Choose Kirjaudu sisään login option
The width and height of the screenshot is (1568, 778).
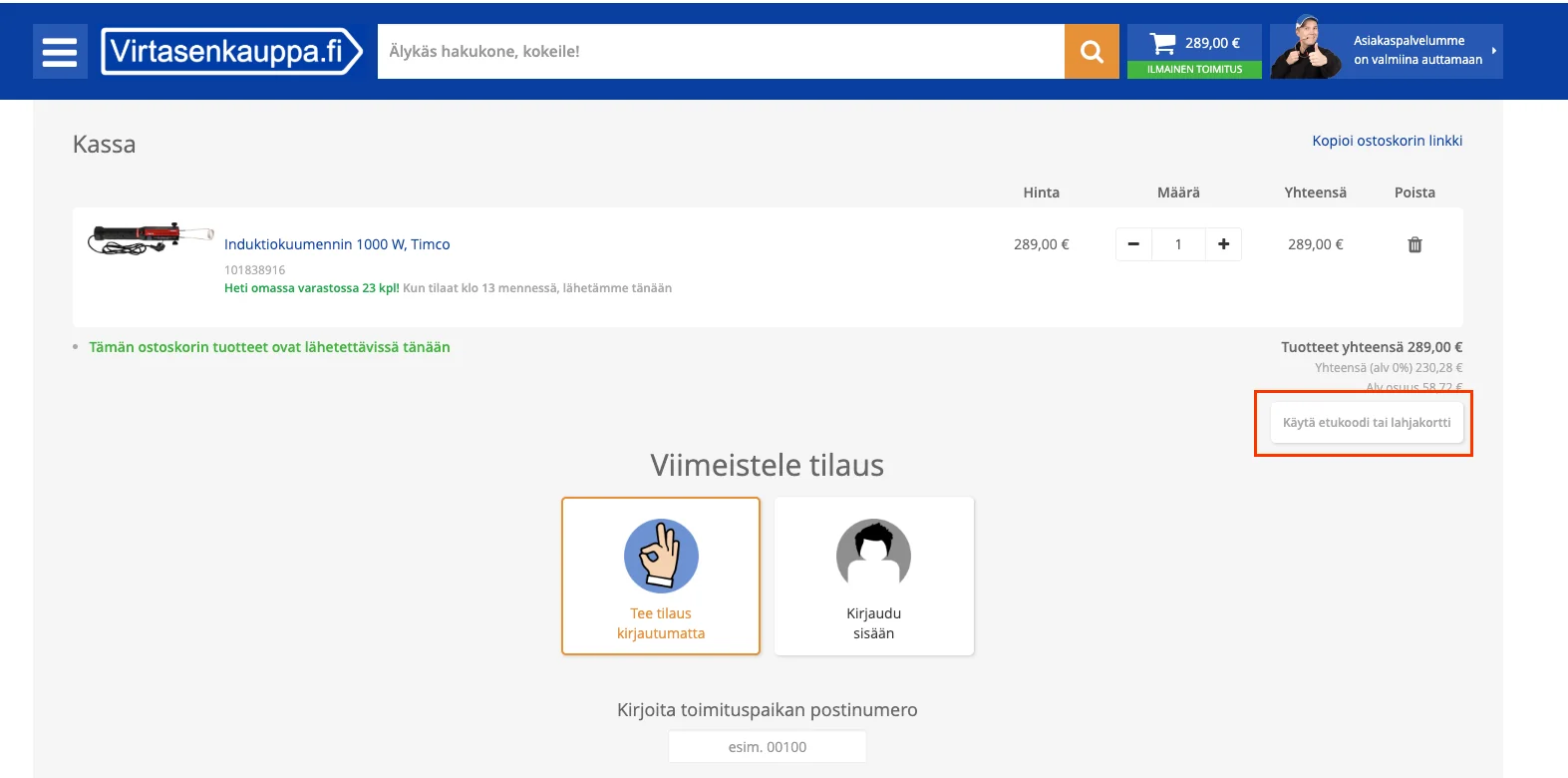coord(874,576)
